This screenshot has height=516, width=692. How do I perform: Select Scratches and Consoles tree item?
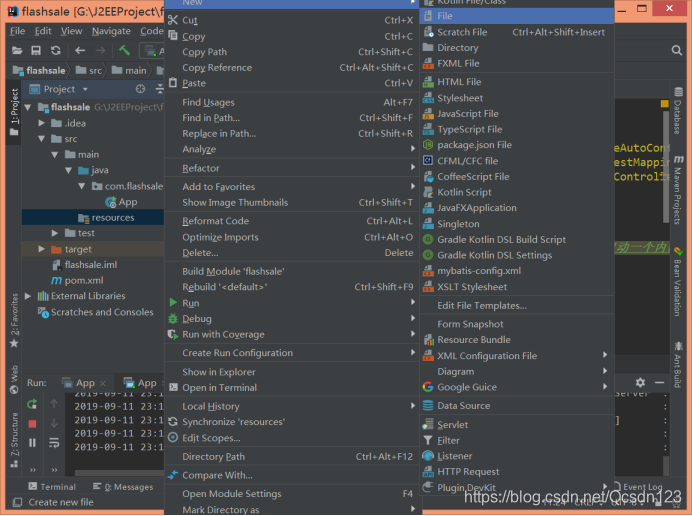click(96, 313)
